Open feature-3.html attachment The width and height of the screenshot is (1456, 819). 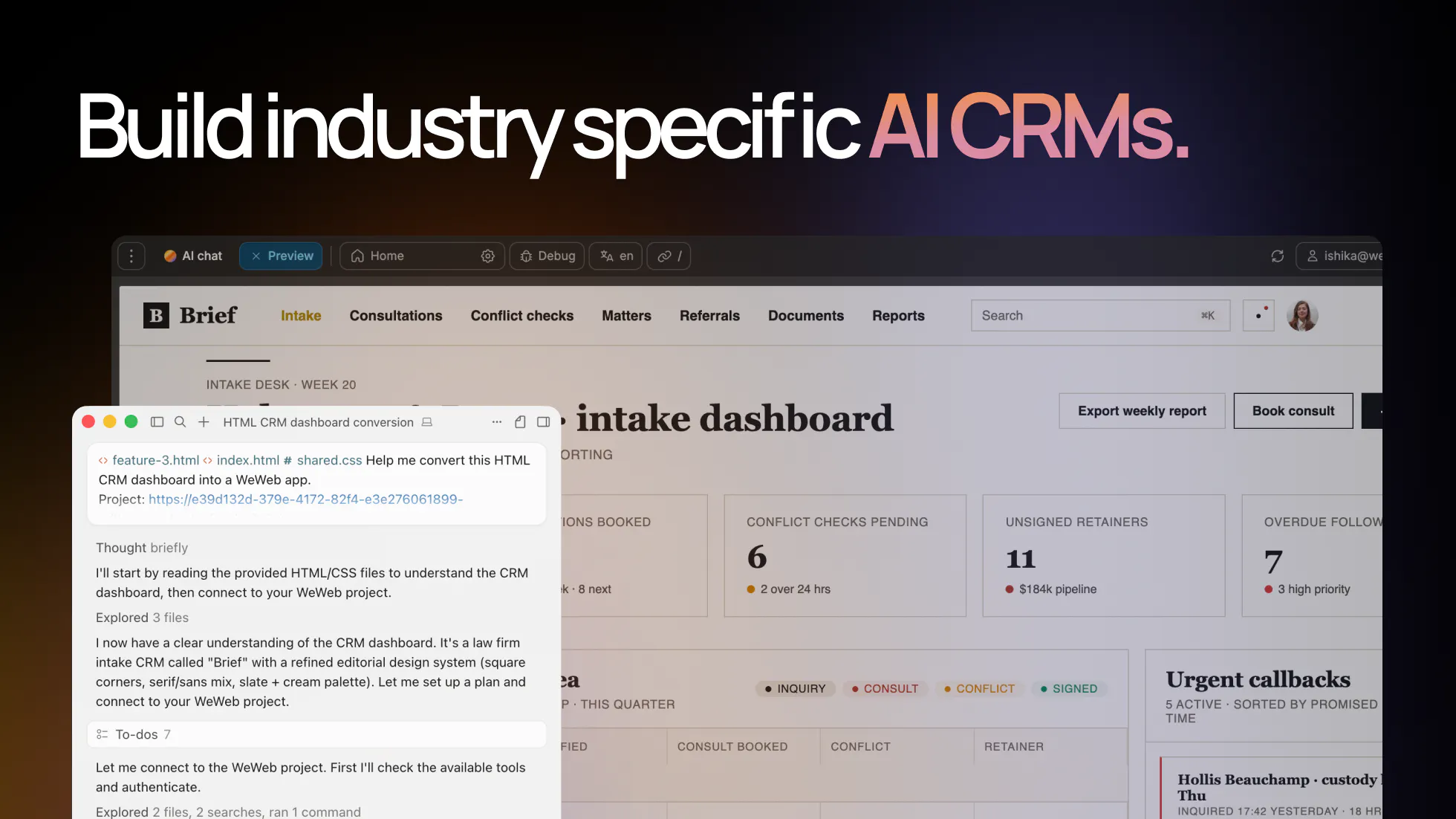tap(149, 460)
